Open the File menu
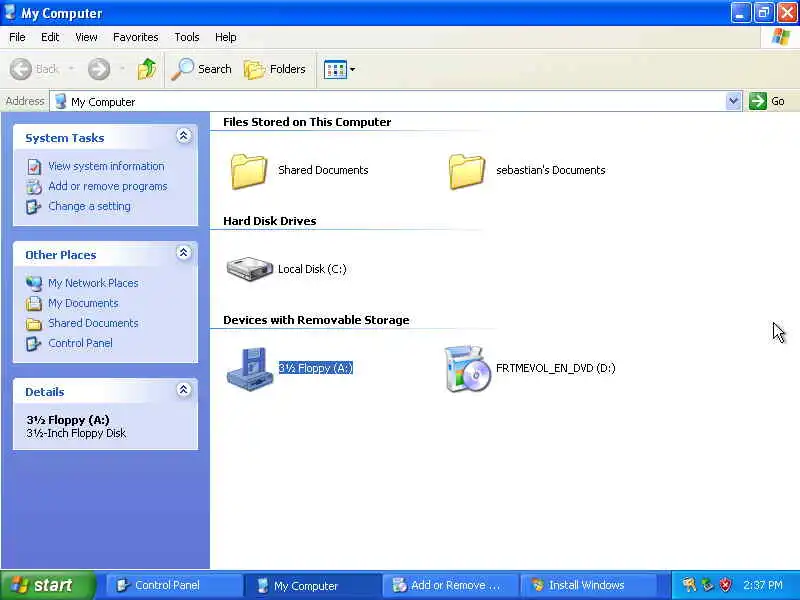Screen dimensions: 800x600 [x=17, y=37]
